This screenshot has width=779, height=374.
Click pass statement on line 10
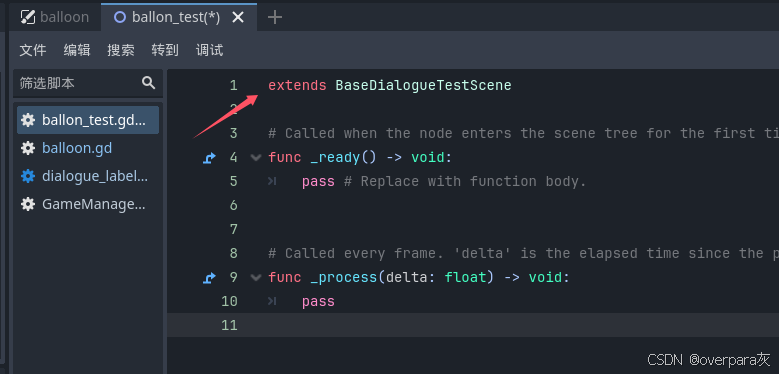[318, 301]
